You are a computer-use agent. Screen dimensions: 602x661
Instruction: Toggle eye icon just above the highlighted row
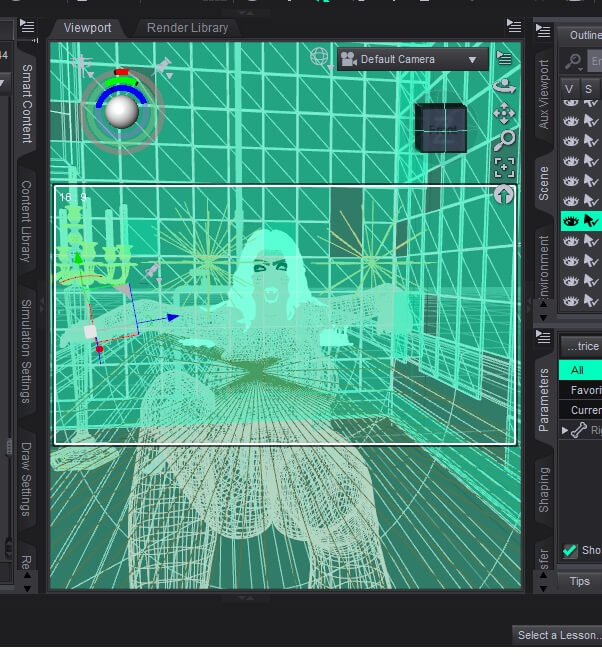[571, 201]
